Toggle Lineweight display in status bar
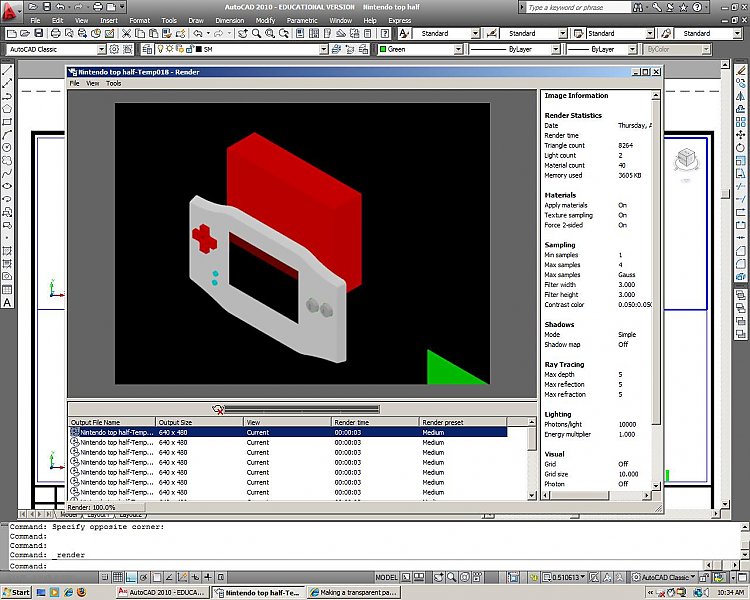The height and width of the screenshot is (600, 750). coord(208,577)
